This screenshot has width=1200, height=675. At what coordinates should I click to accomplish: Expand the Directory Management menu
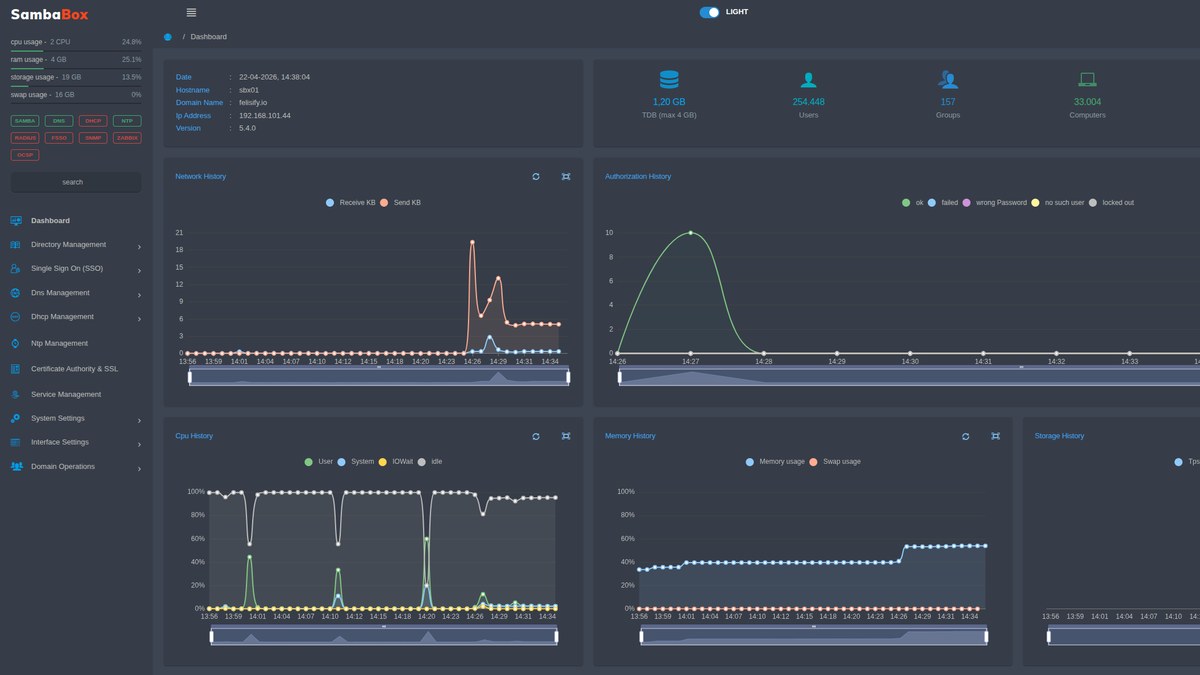click(76, 245)
